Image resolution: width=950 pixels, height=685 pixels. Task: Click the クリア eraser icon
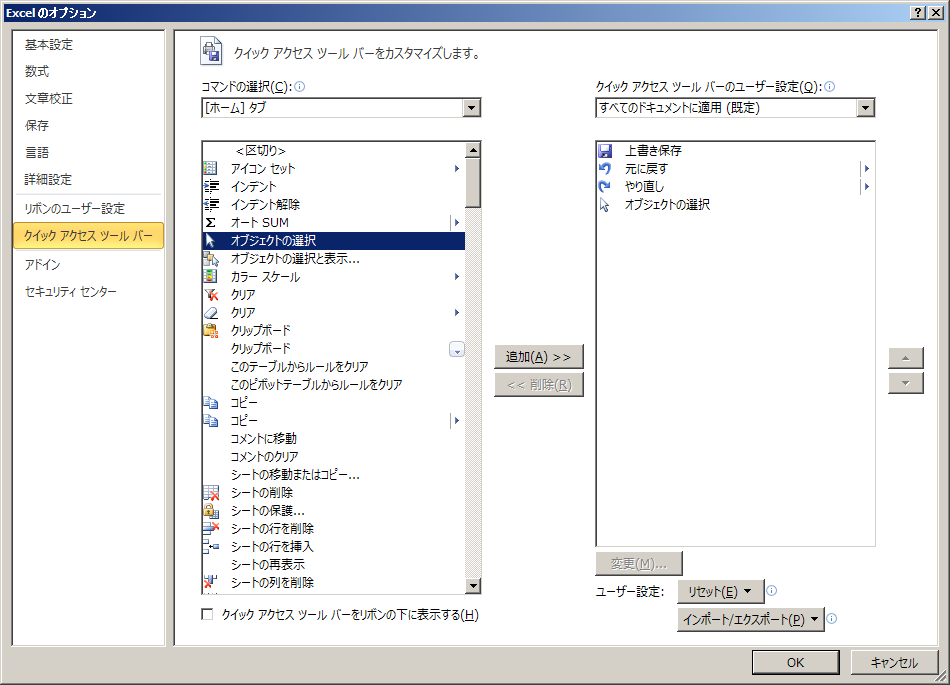tap(210, 313)
